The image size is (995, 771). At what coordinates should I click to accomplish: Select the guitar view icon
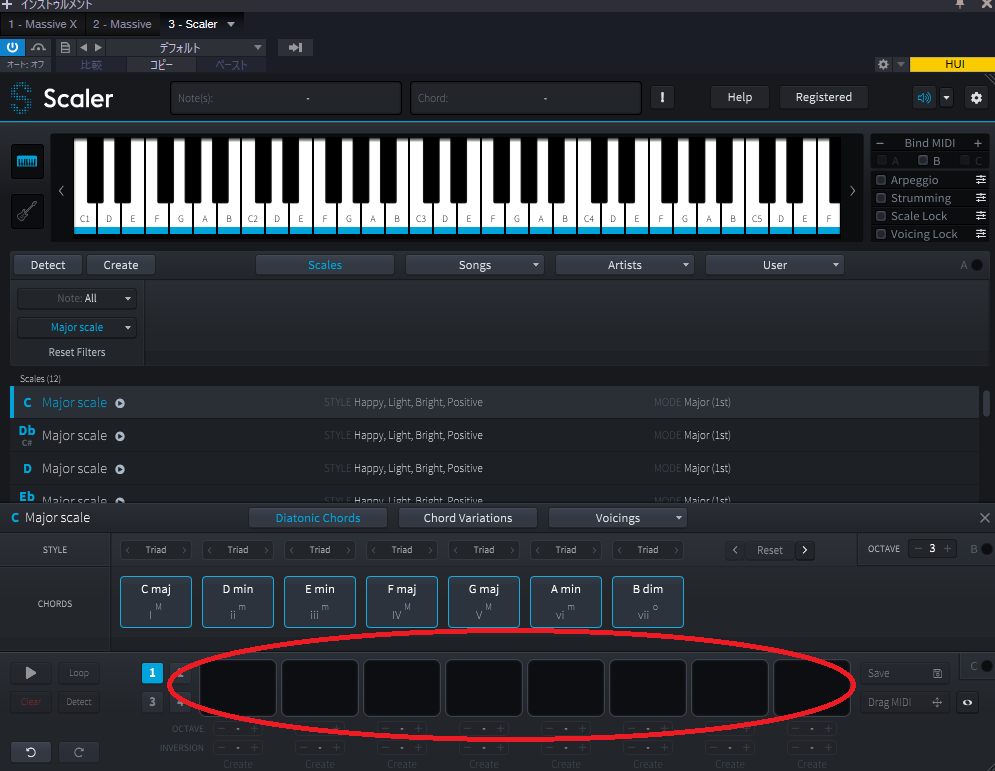pyautogui.click(x=27, y=211)
